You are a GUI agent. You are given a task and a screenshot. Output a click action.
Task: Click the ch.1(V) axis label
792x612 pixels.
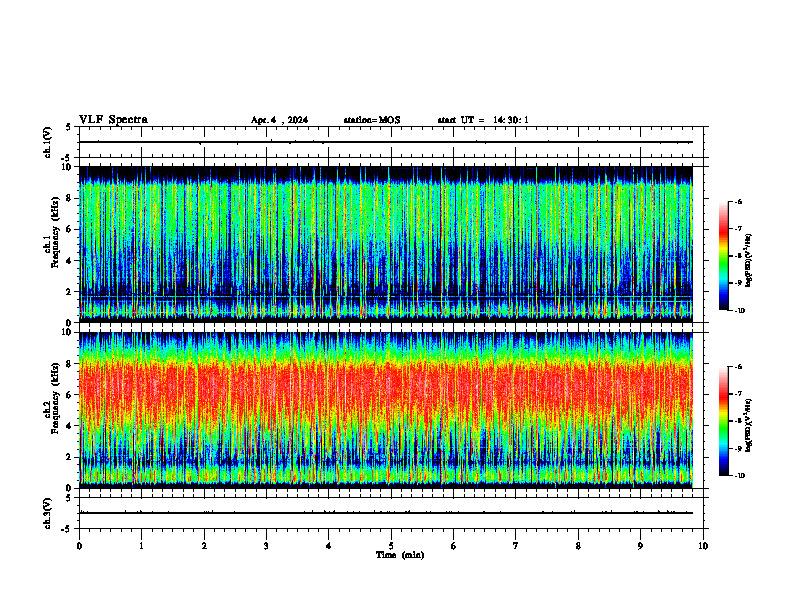click(48, 142)
